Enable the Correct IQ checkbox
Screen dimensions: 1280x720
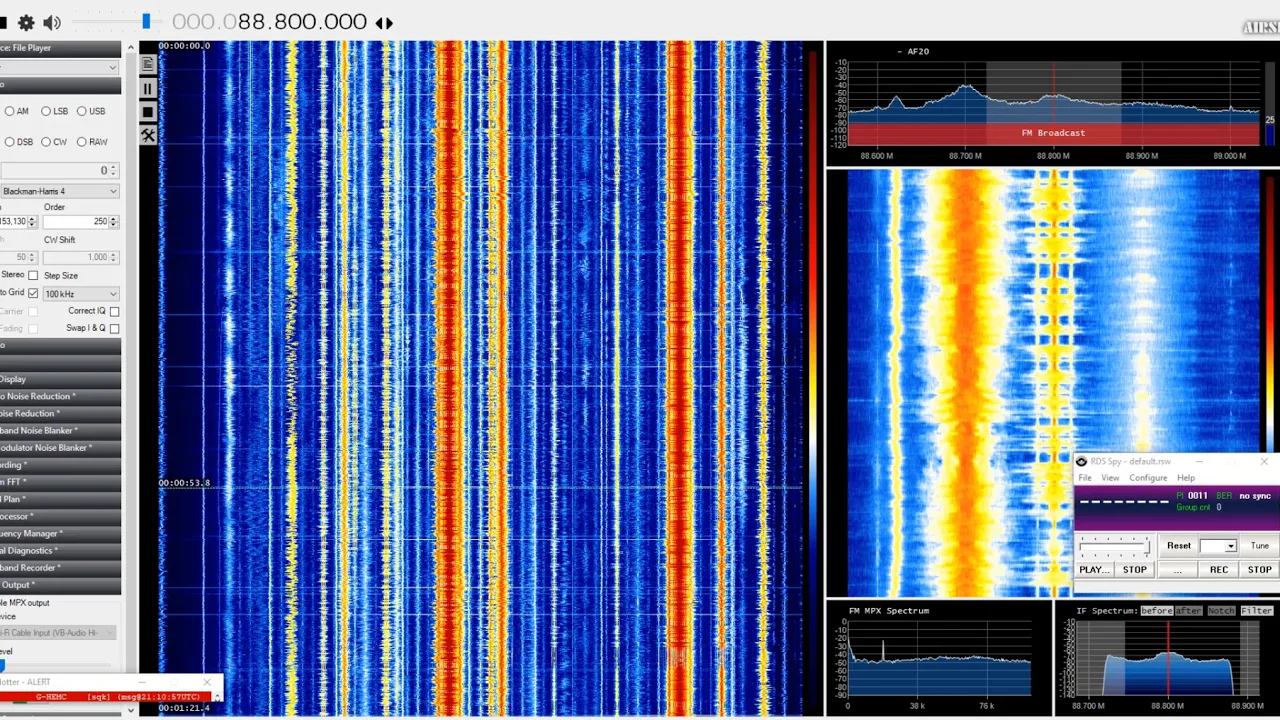[x=114, y=311]
